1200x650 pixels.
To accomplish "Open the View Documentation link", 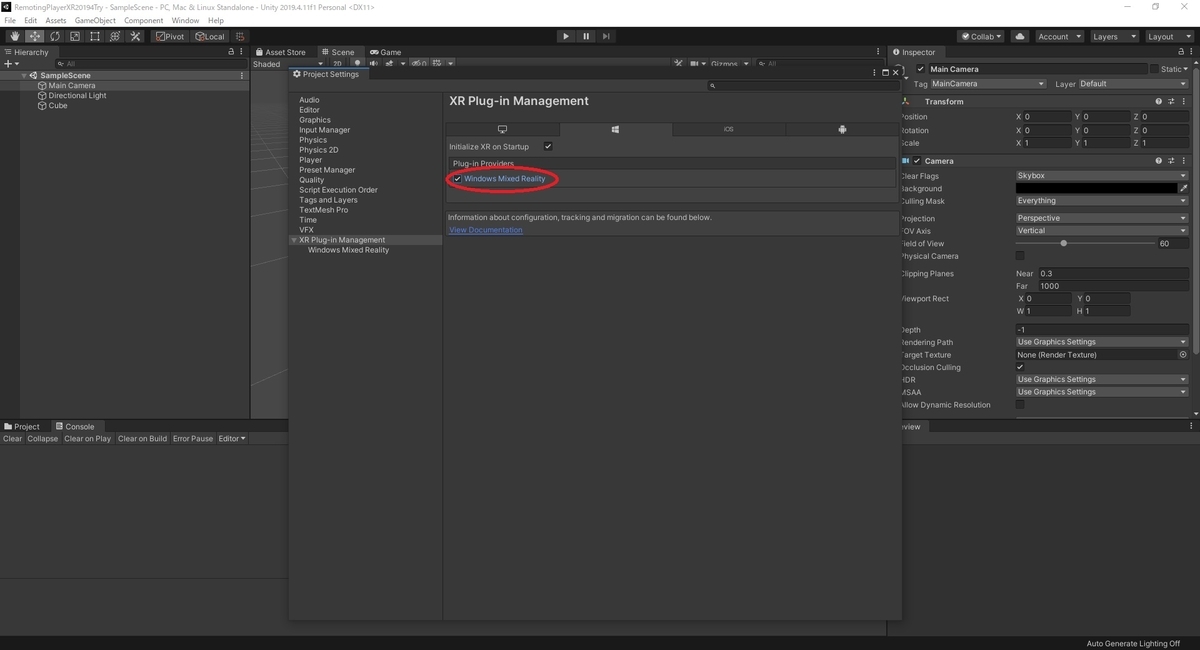I will tap(486, 230).
